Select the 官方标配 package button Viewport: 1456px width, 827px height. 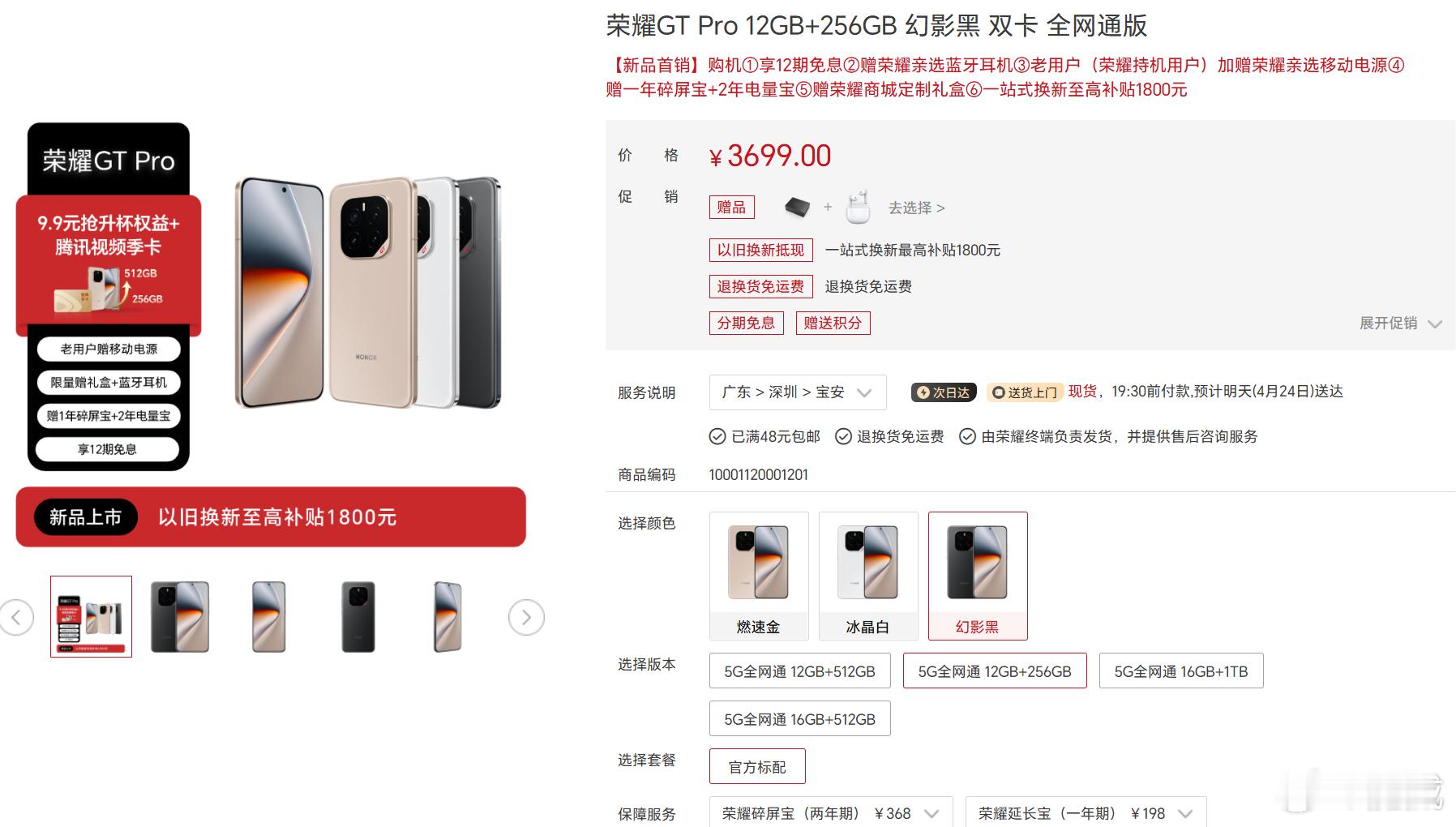pos(757,767)
